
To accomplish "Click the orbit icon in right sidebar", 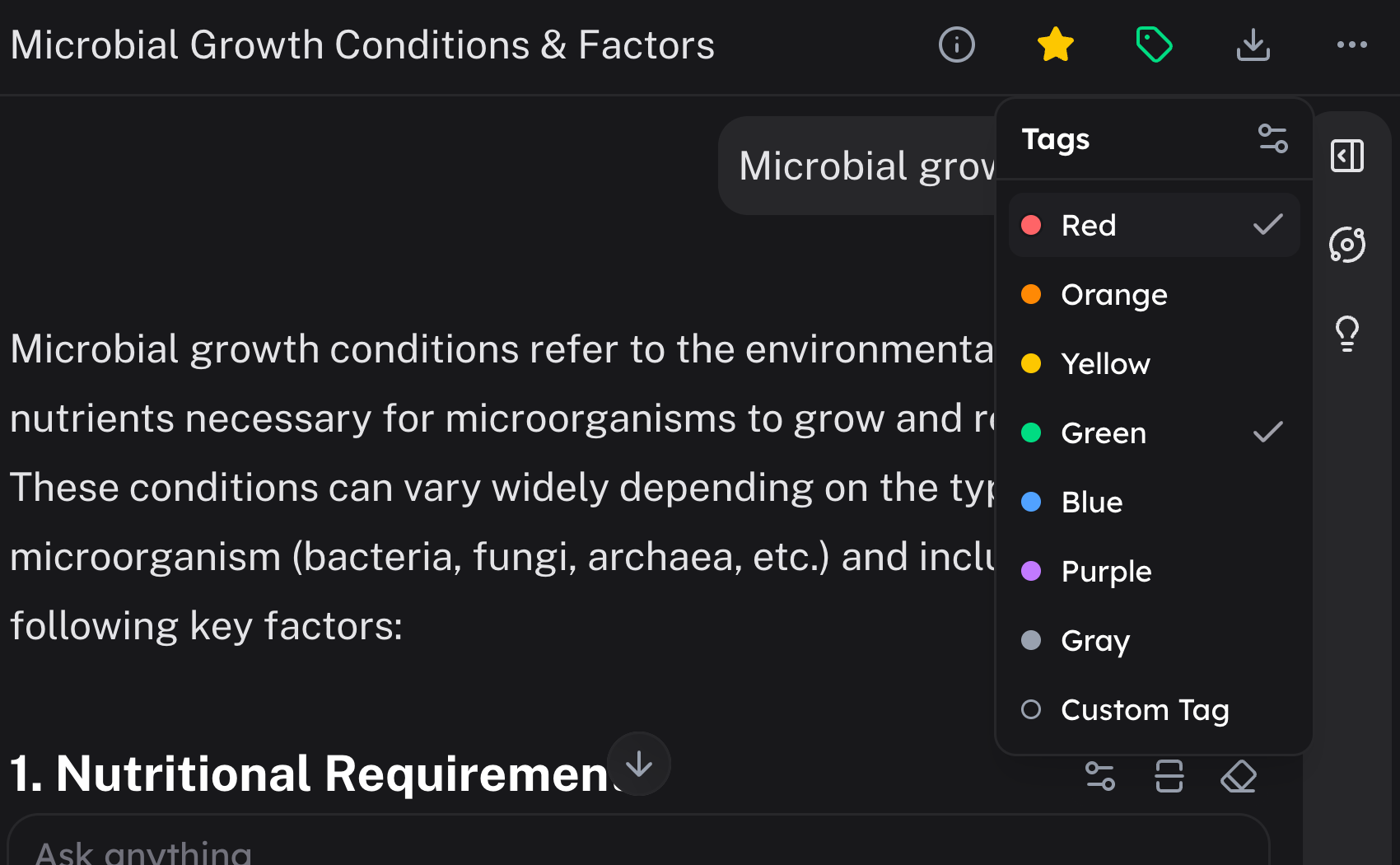I will pos(1347,245).
